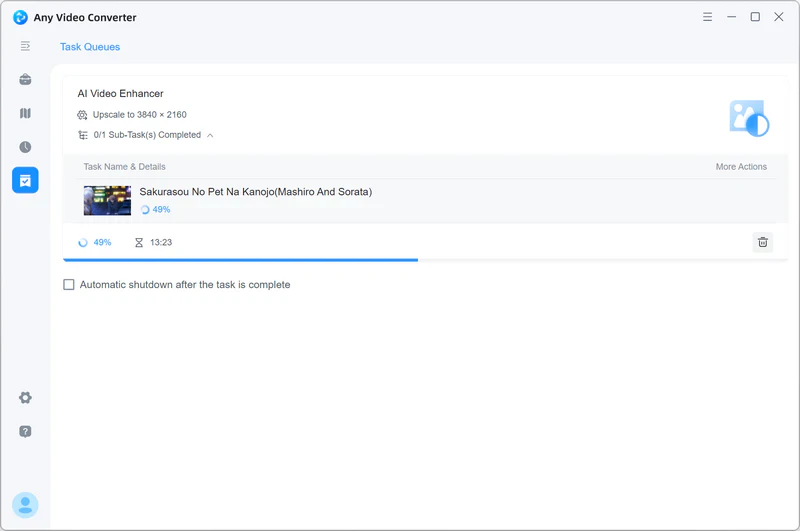Click the help question mark icon
This screenshot has width=800, height=531.
[x=25, y=431]
